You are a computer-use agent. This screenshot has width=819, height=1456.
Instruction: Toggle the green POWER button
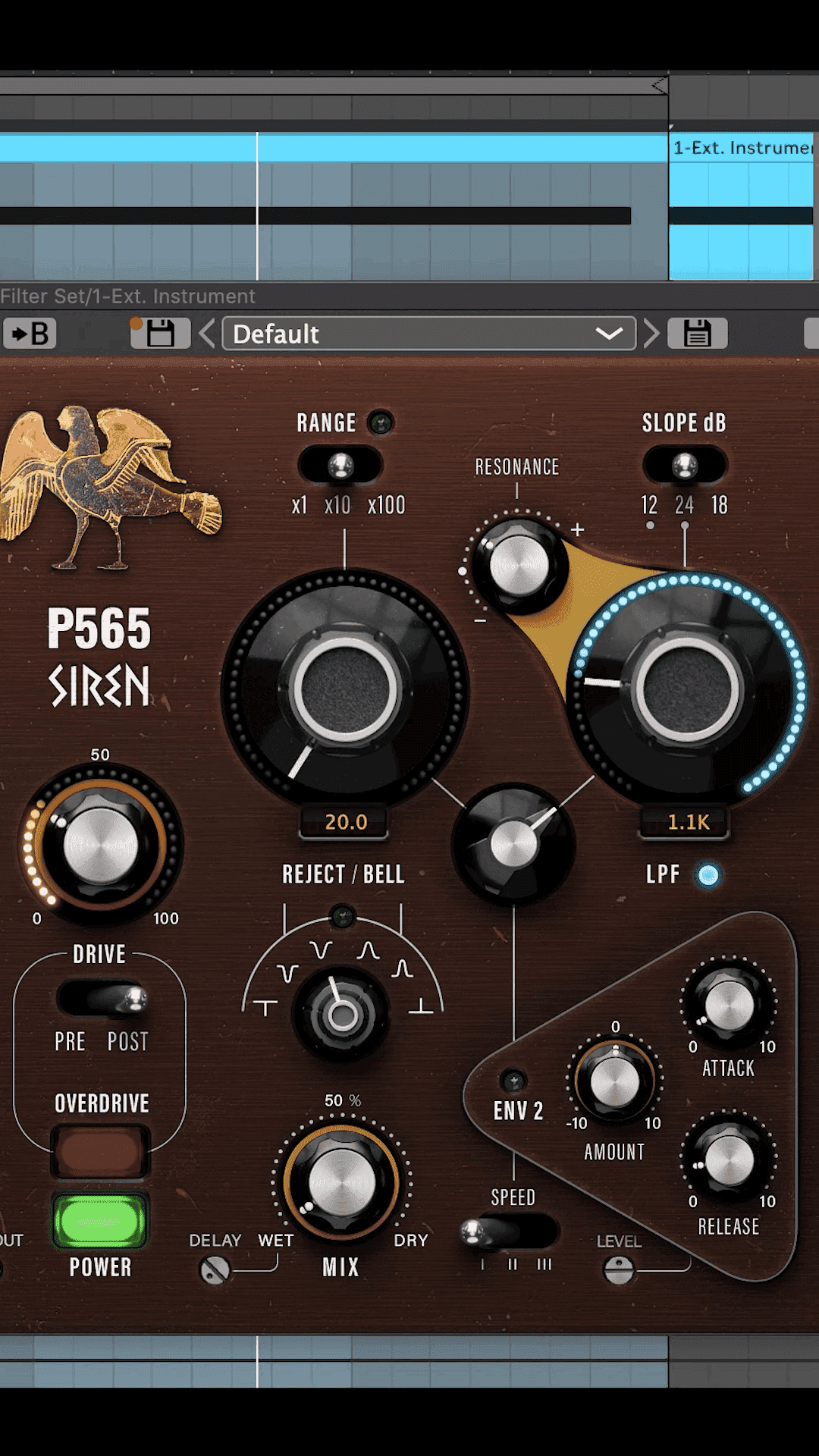(x=100, y=1221)
